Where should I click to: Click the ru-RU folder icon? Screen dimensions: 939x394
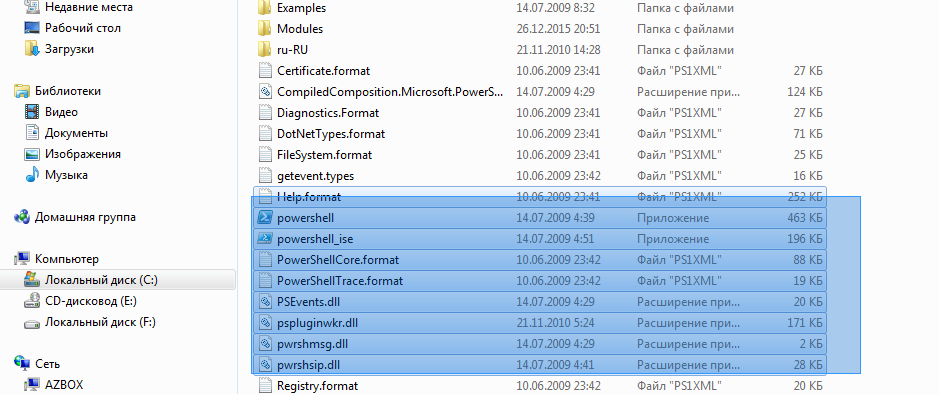(x=265, y=50)
